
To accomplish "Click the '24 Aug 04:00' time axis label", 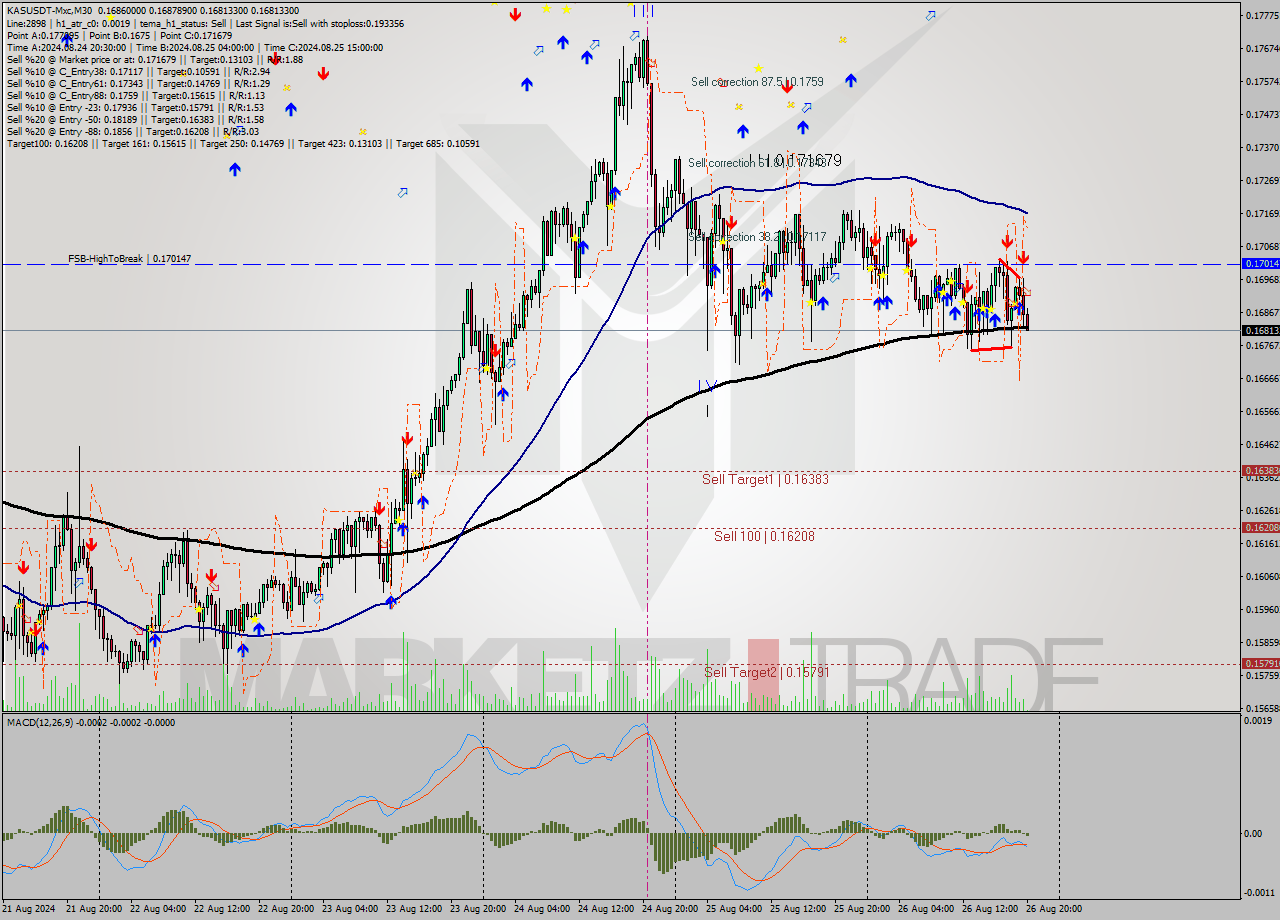I will coord(543,909).
